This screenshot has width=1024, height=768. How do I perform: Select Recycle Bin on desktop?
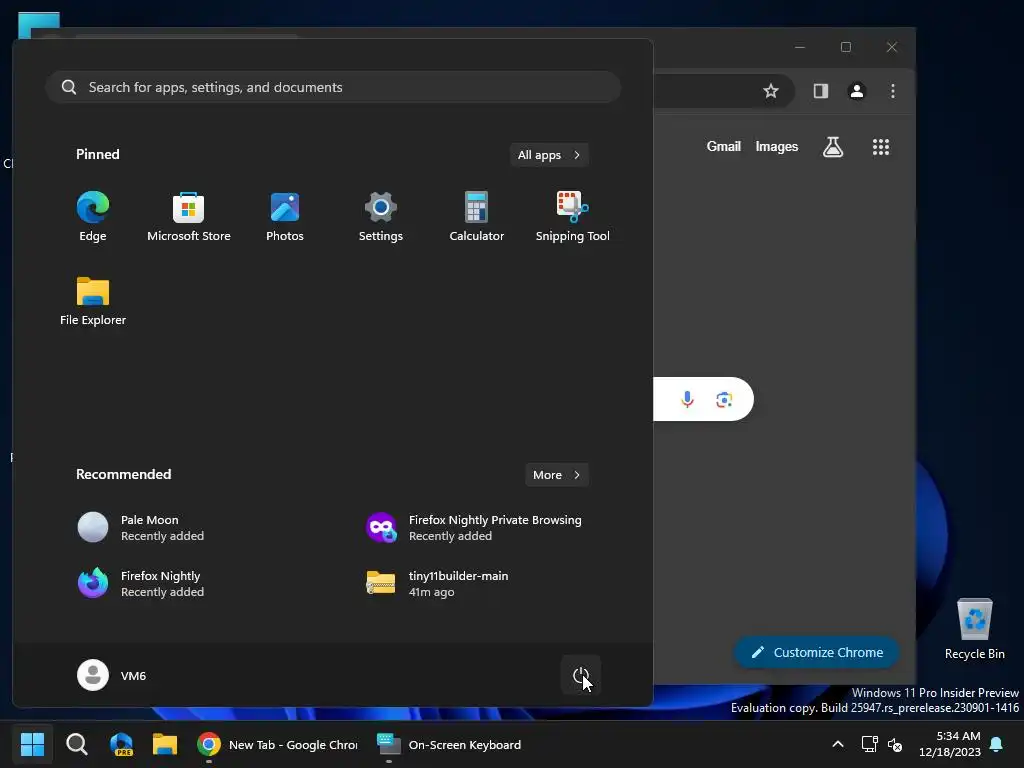click(974, 628)
